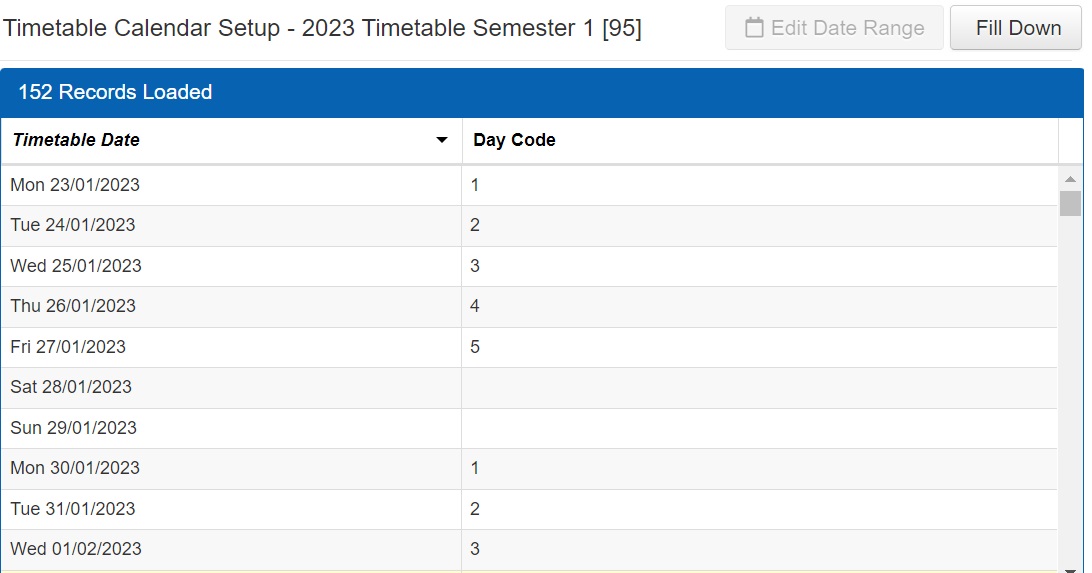Click the Edit Date Range button label
1092x573 pixels.
(x=848, y=28)
